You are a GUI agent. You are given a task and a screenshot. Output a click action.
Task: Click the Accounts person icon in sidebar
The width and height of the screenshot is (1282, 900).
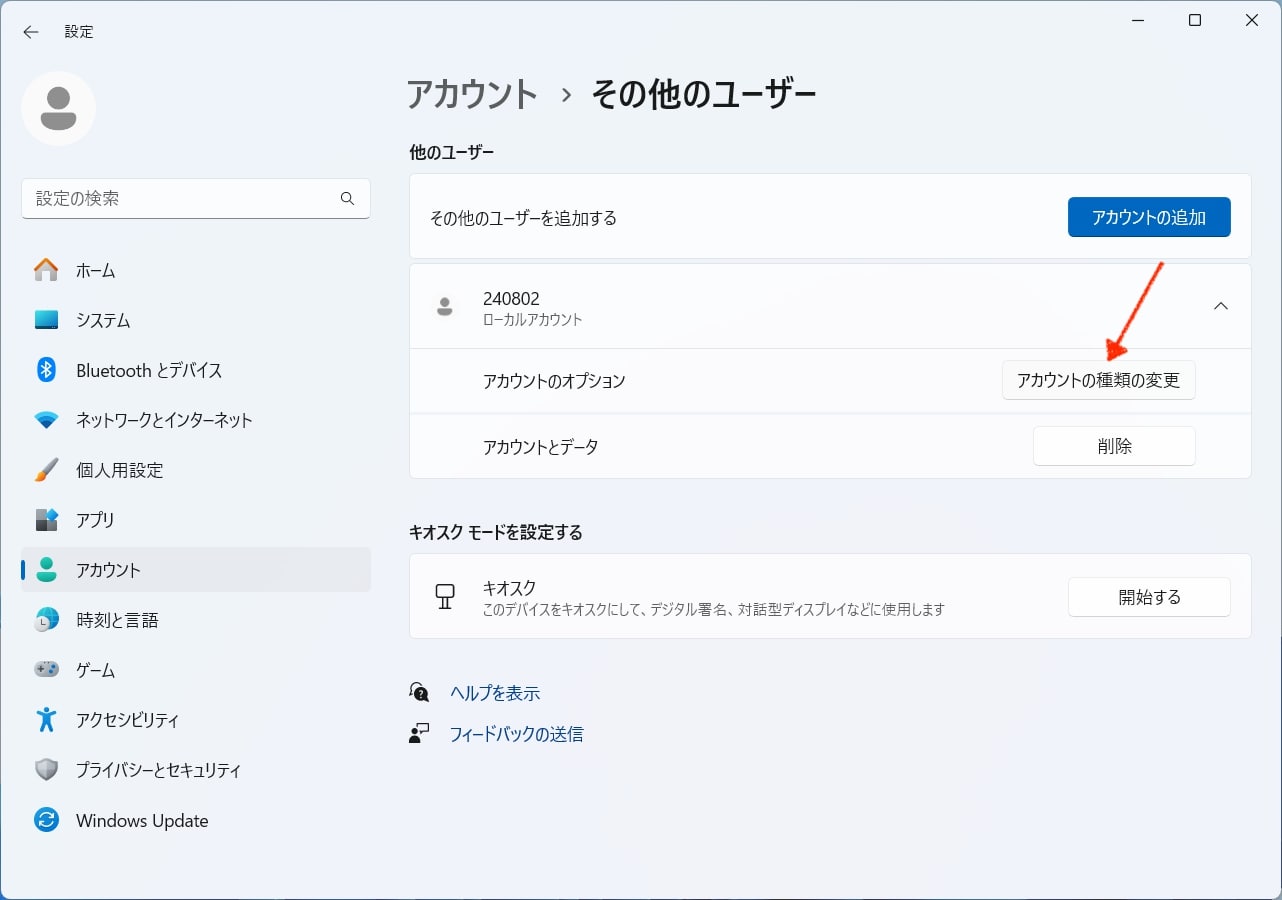pos(46,570)
